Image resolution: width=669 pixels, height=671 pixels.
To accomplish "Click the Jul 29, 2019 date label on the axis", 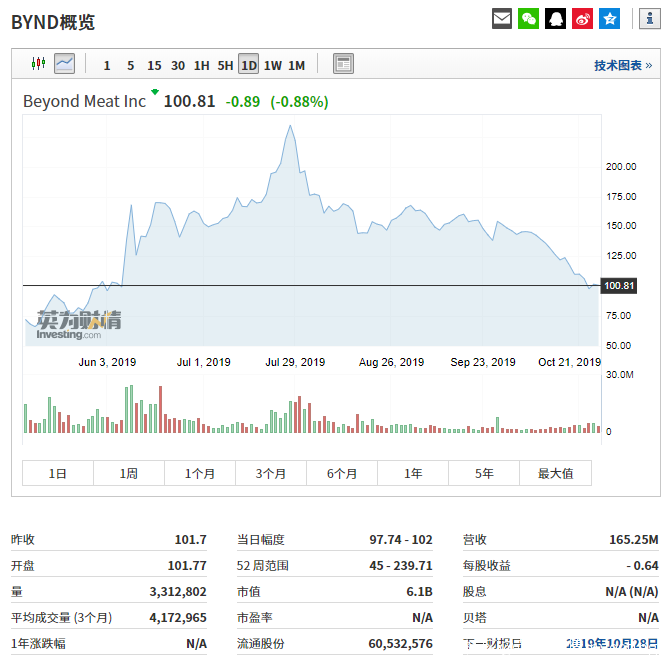I will point(295,362).
